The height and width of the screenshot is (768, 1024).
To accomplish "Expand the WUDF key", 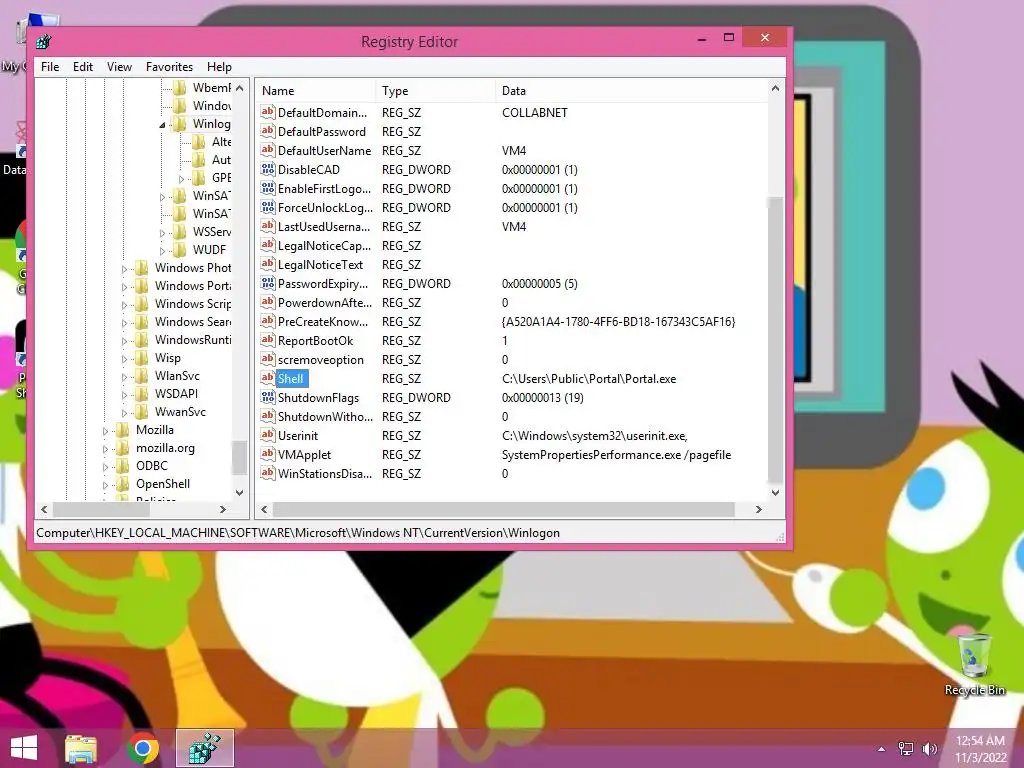I will (162, 250).
